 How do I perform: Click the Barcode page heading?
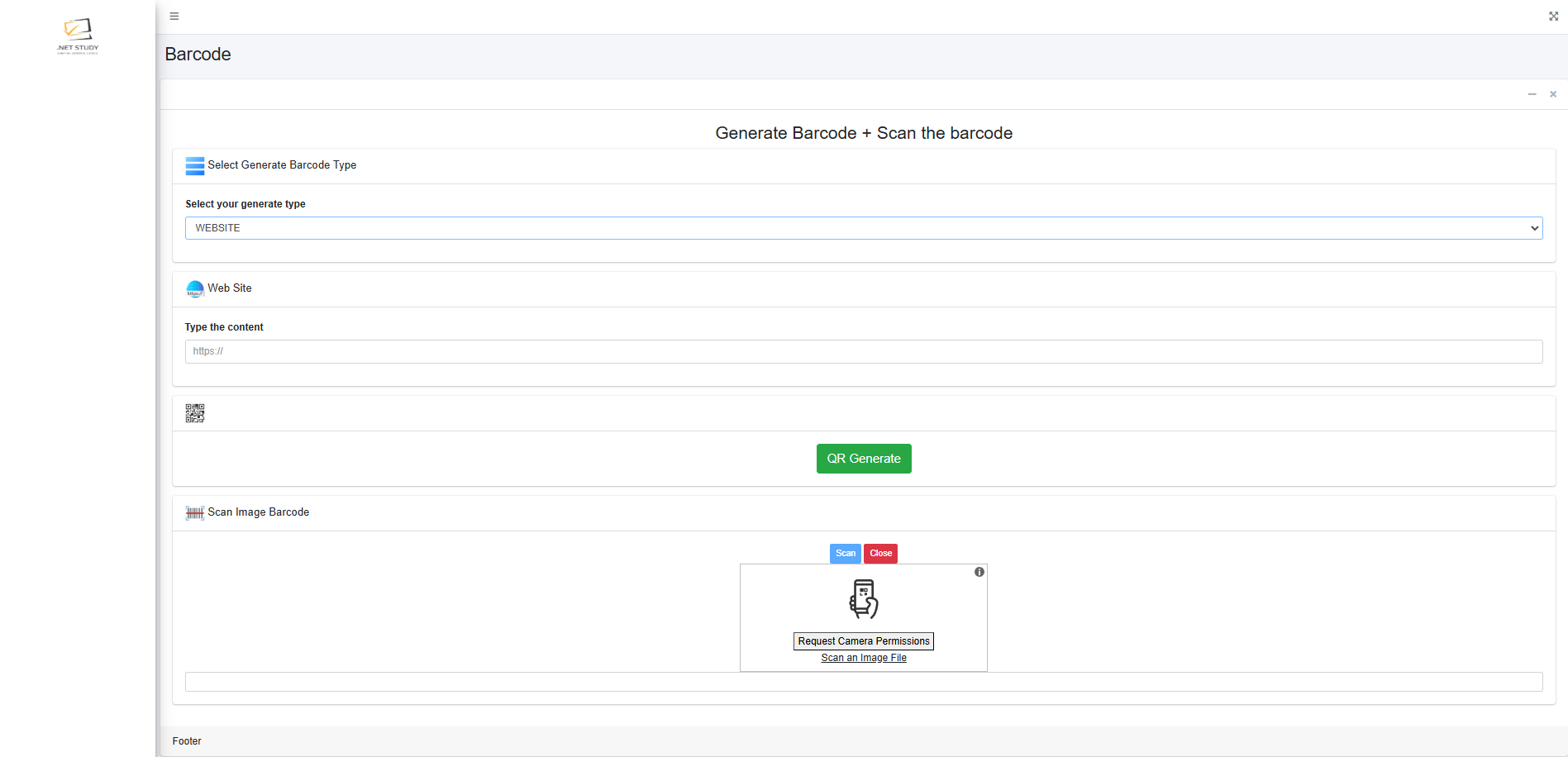click(198, 55)
